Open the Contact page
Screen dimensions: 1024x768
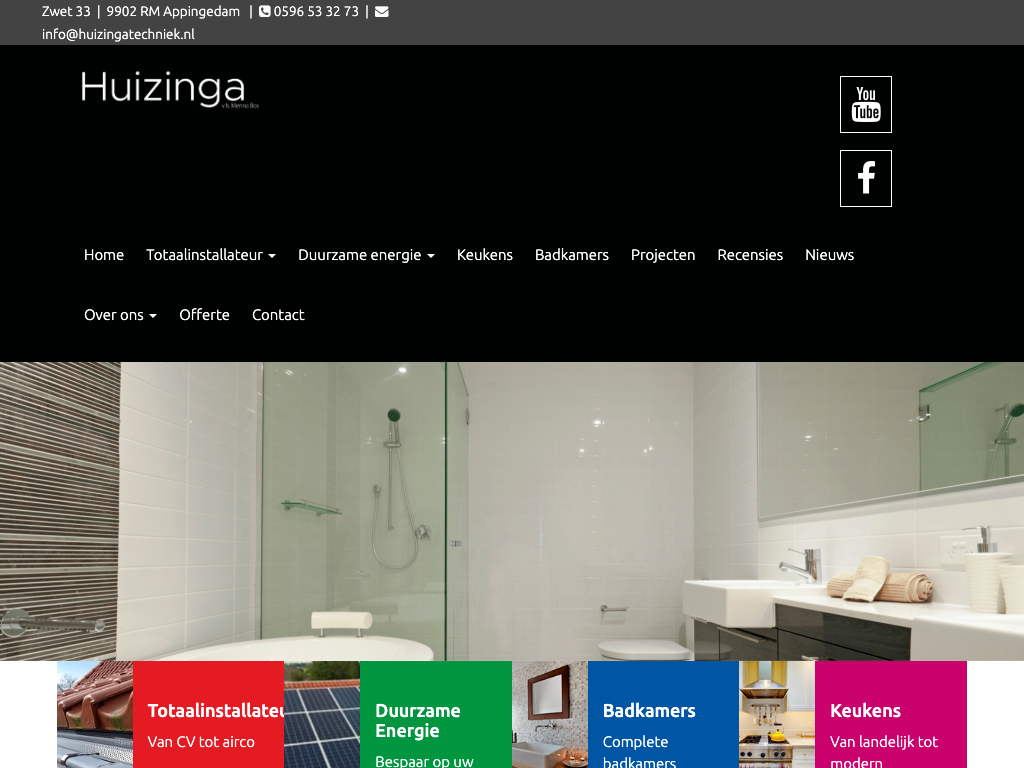(x=278, y=315)
